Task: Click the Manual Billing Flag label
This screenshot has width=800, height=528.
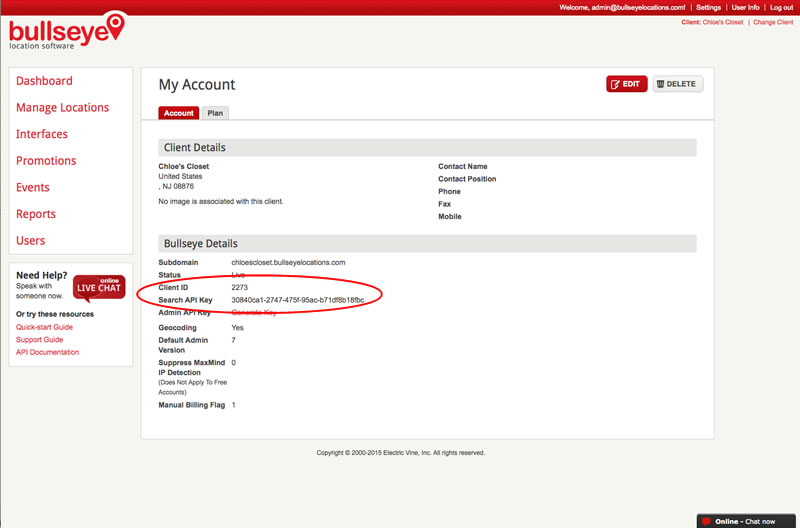Action: coord(192,405)
